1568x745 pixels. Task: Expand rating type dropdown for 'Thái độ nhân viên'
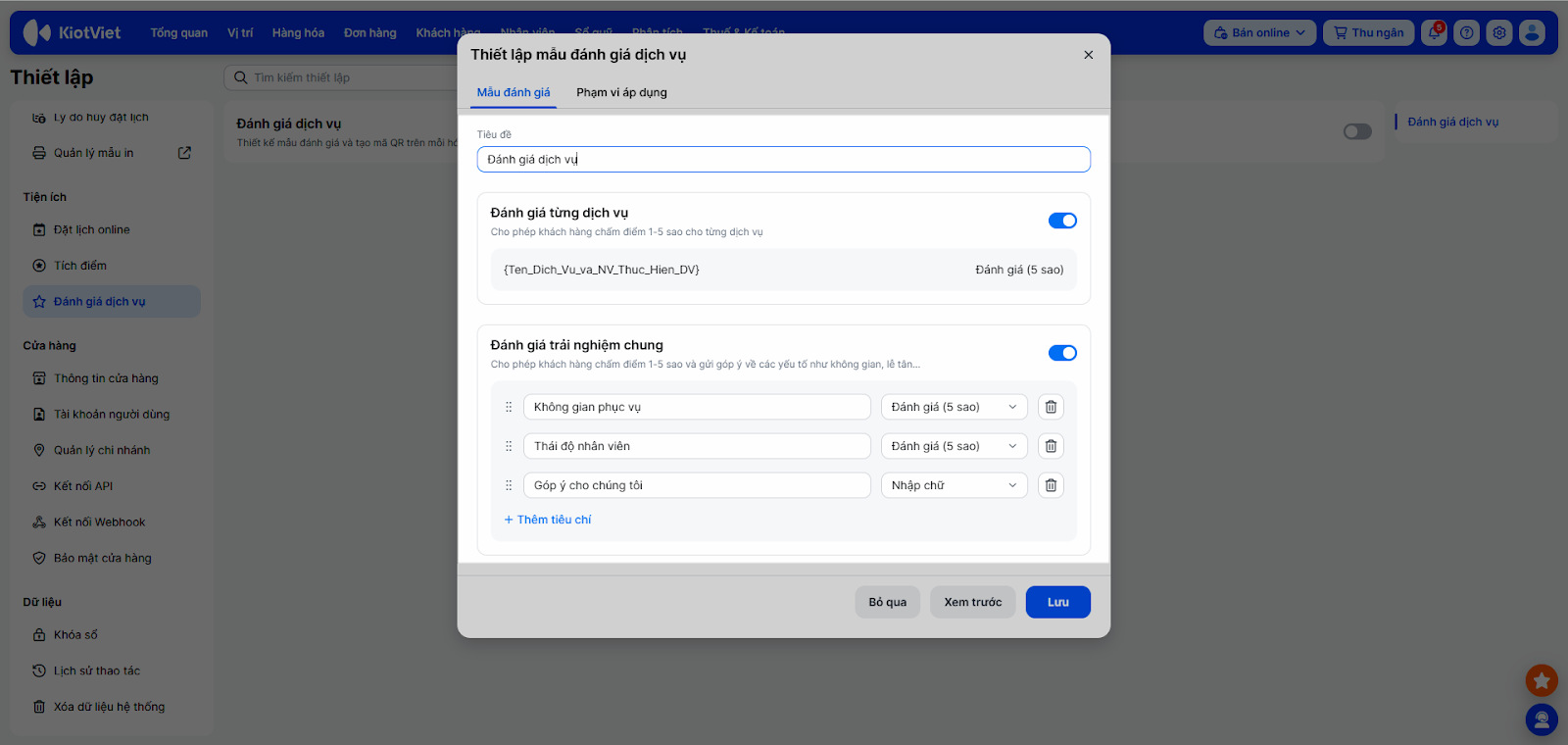coord(954,446)
